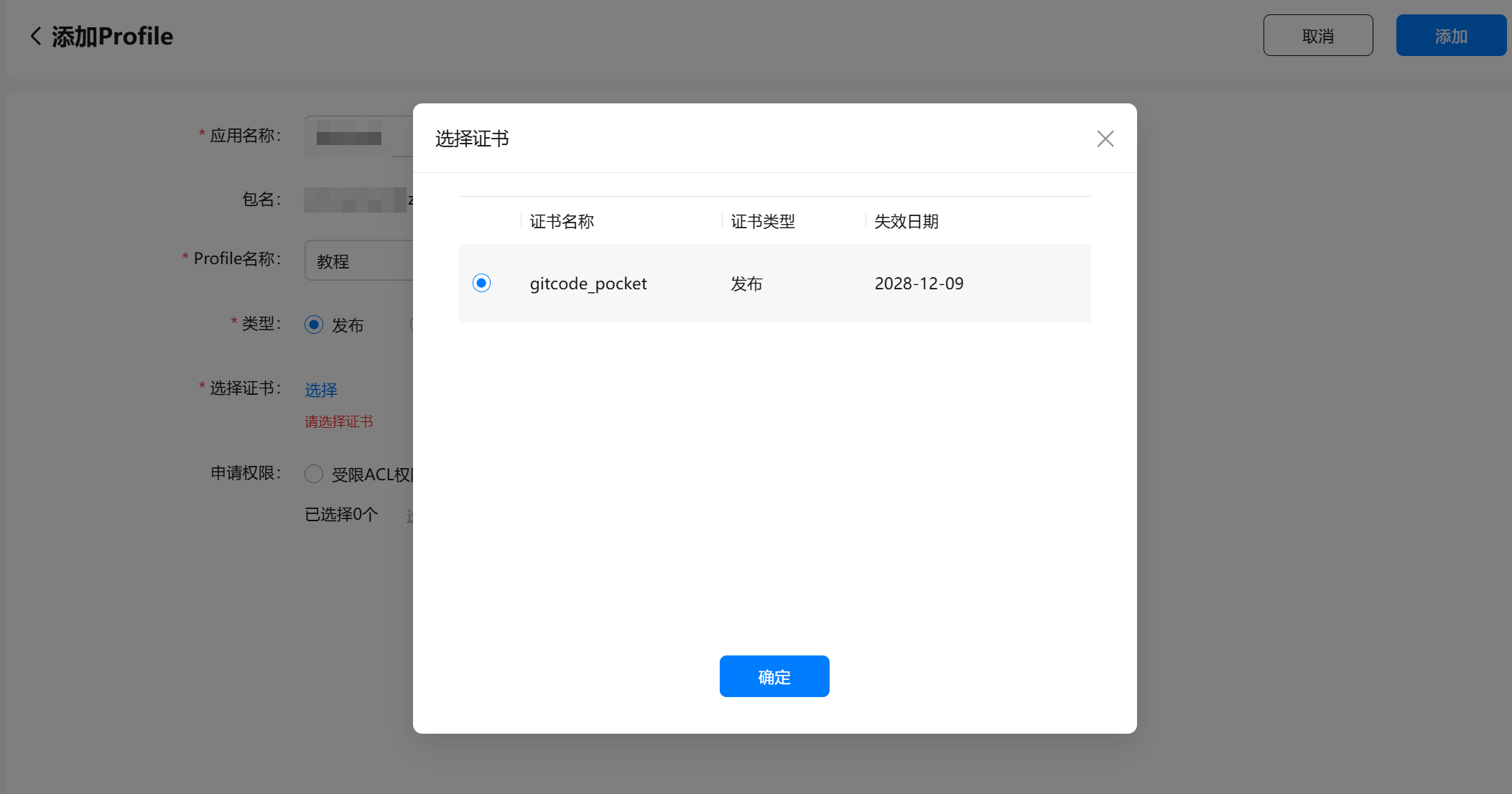Close the 选择证书 dialog with X
This screenshot has width=1512, height=794.
click(1105, 139)
